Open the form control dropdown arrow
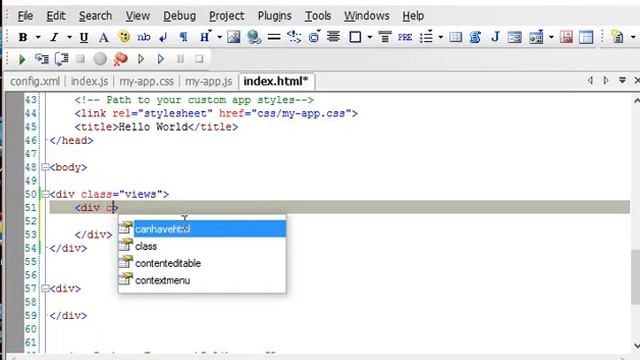640x360 pixels. coord(551,37)
